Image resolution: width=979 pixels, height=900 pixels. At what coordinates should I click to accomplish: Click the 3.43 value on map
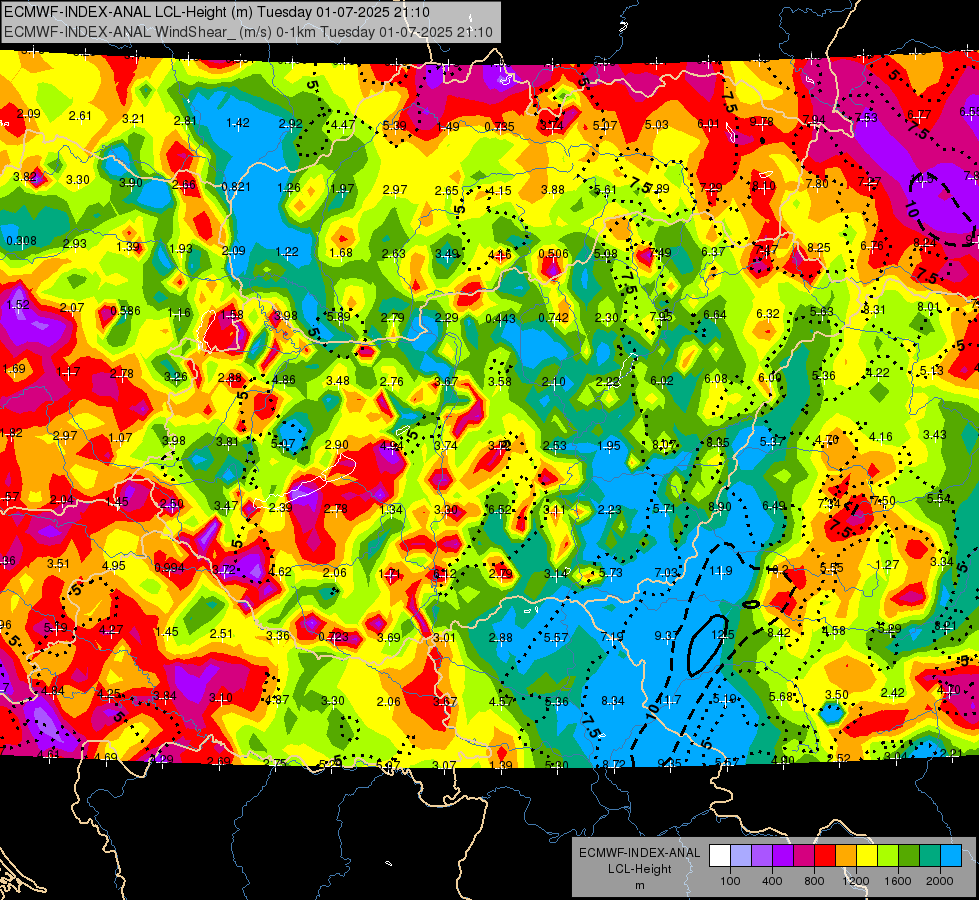coord(935,434)
